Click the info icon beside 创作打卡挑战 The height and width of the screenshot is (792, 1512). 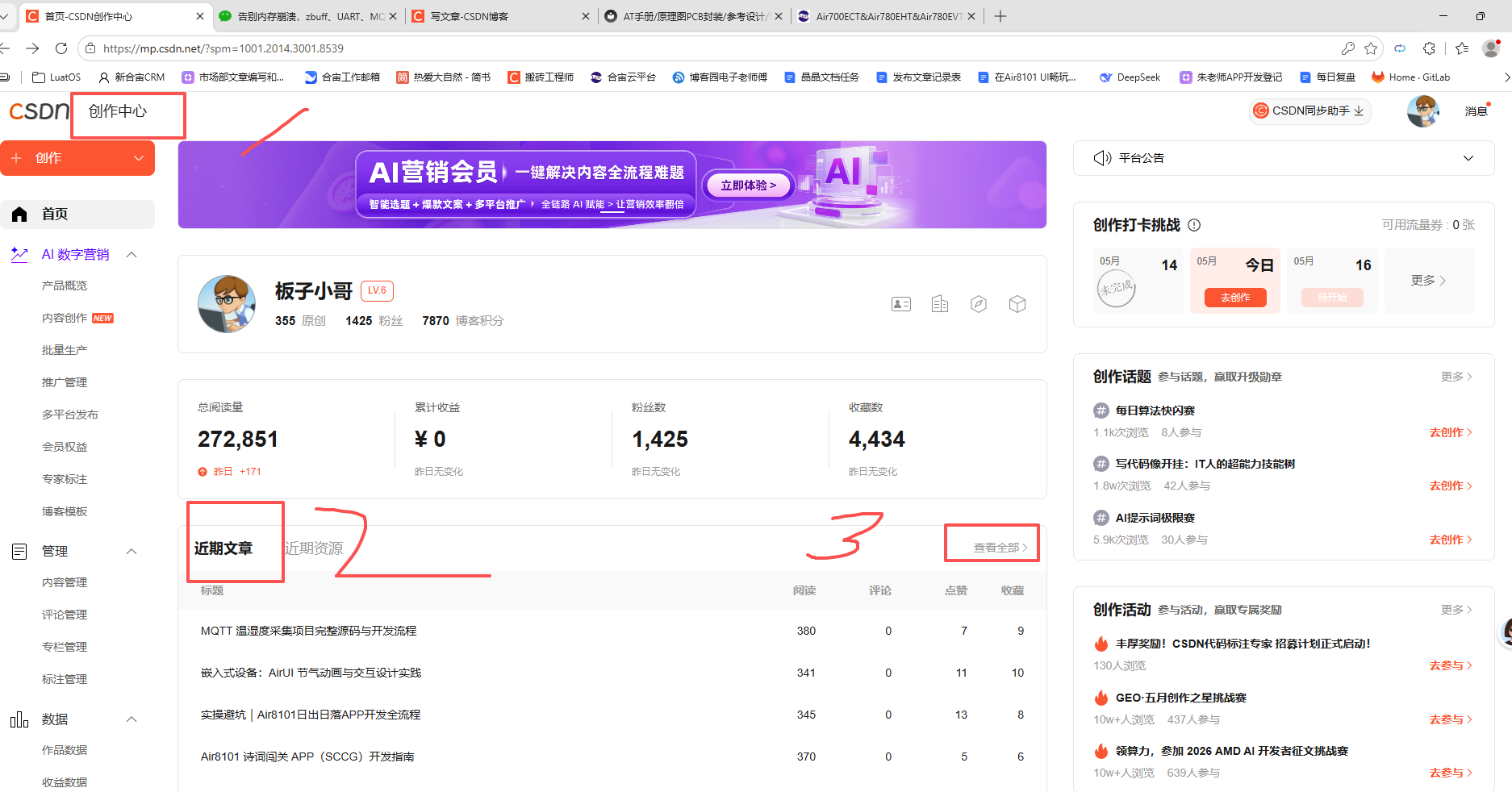(x=1195, y=225)
